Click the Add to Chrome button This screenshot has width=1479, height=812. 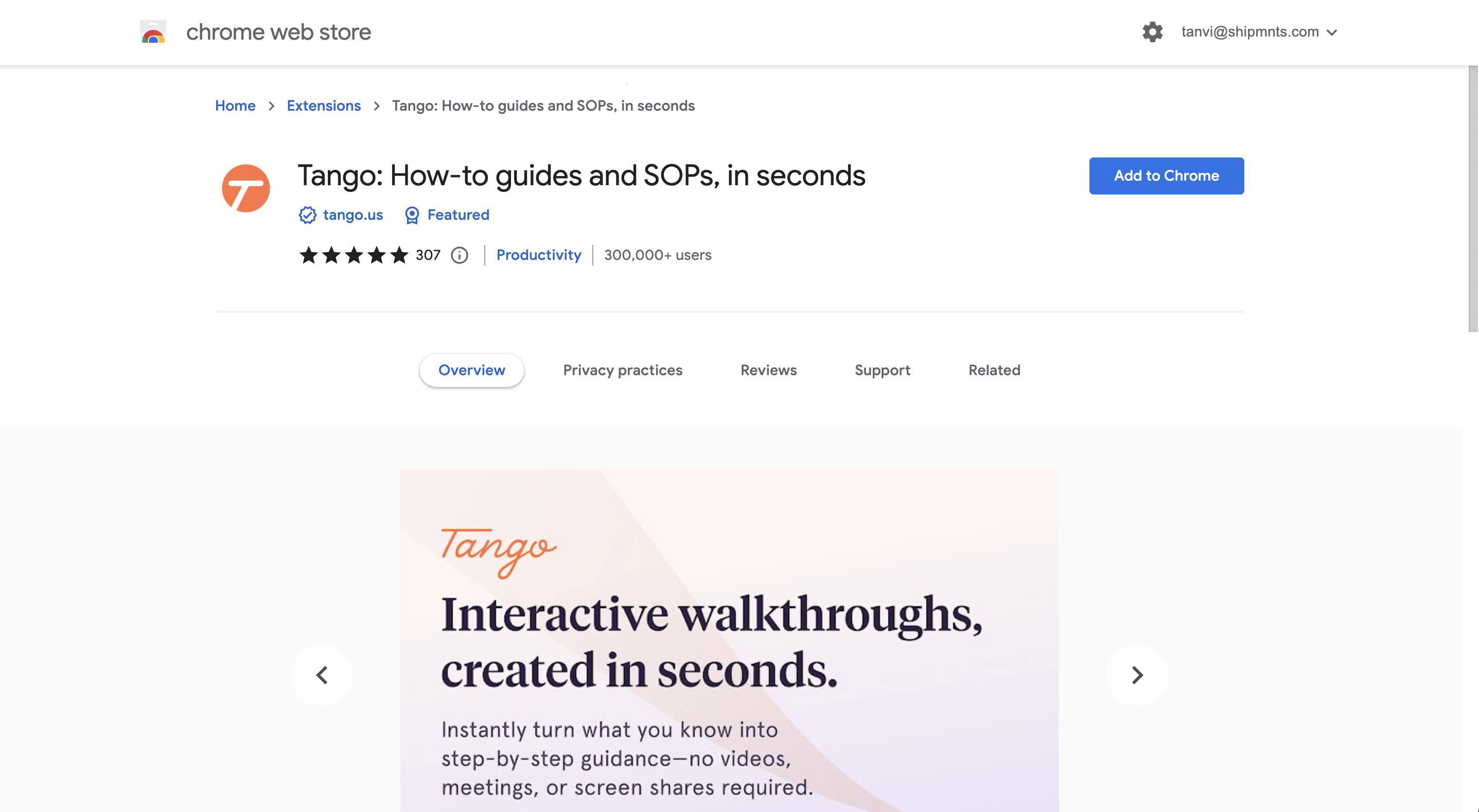click(x=1166, y=175)
